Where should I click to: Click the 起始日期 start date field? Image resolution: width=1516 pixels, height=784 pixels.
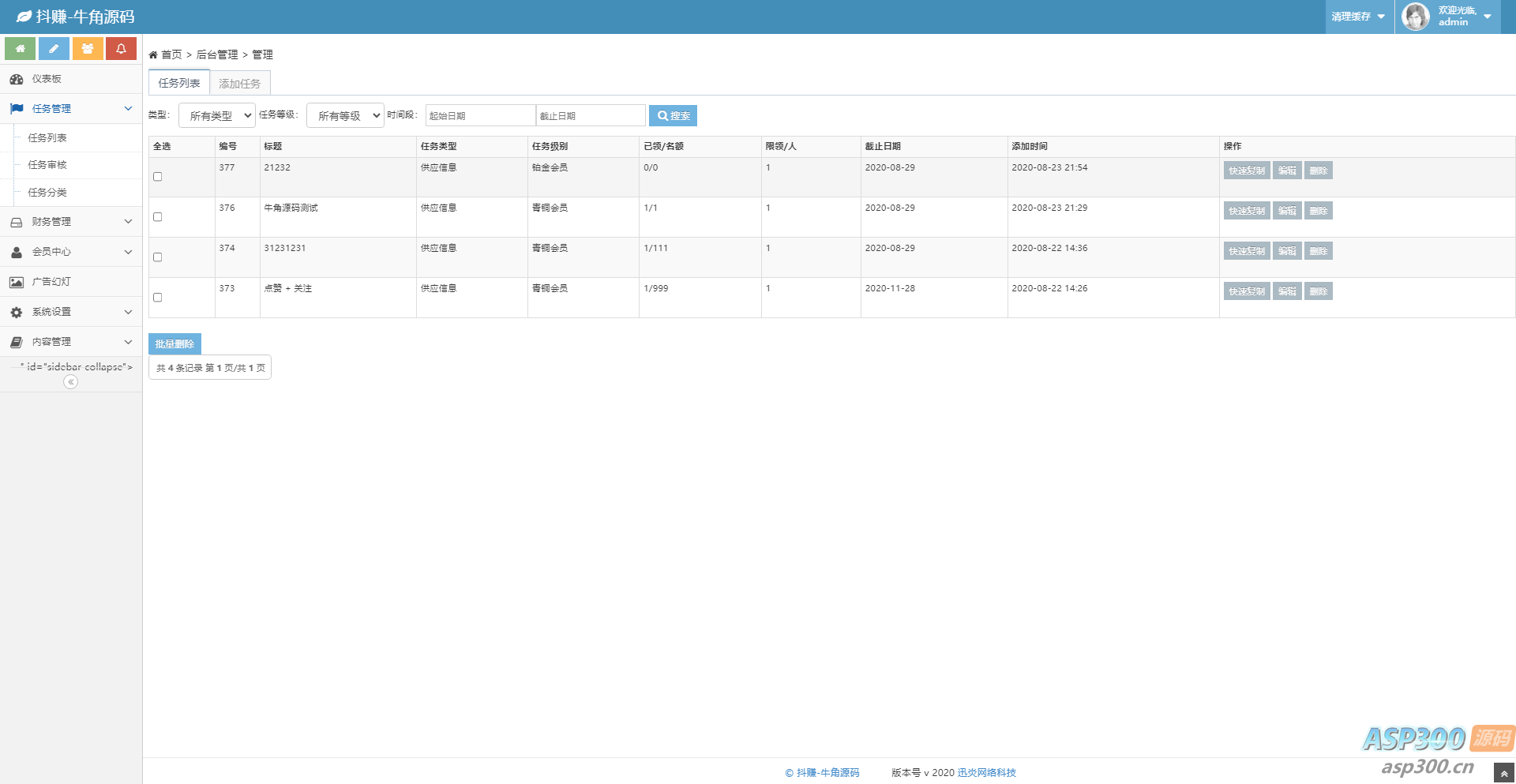480,116
